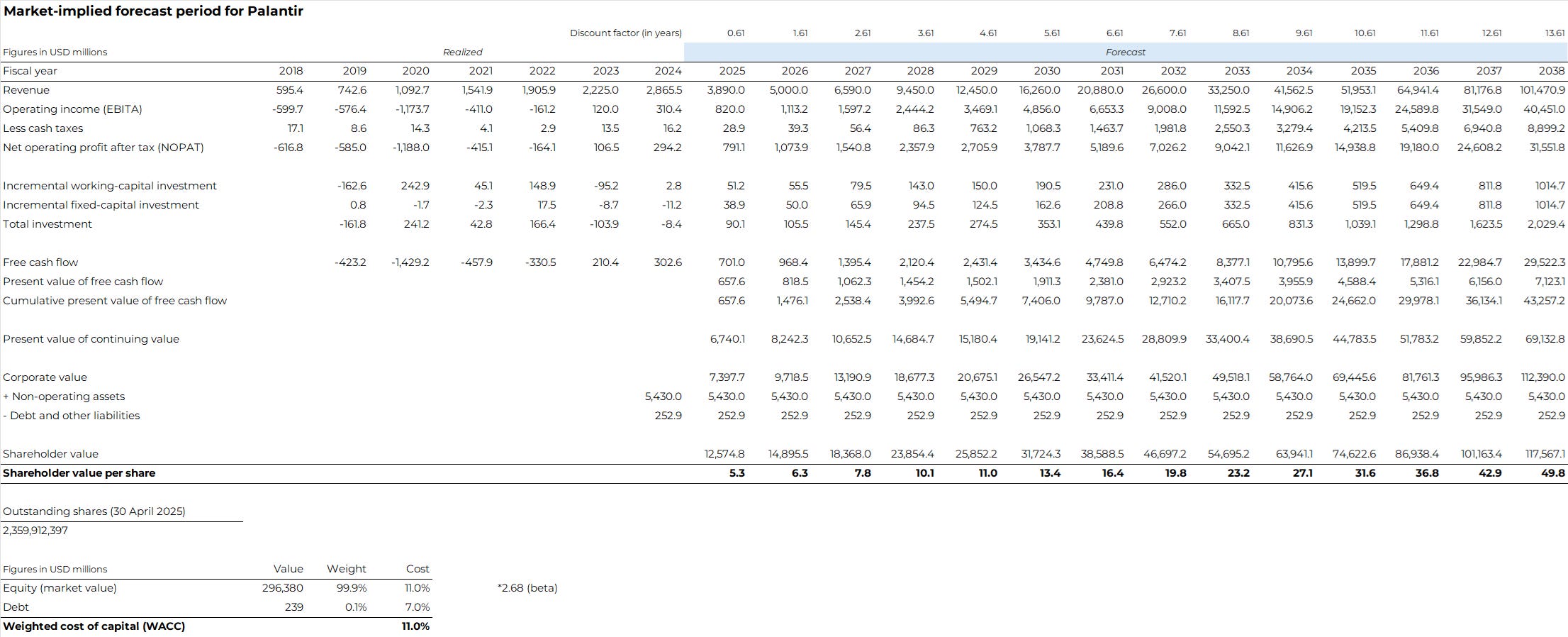Click 'Cumulative present value of free cash flow' label
This screenshot has height=637, width=1568.
pos(115,301)
